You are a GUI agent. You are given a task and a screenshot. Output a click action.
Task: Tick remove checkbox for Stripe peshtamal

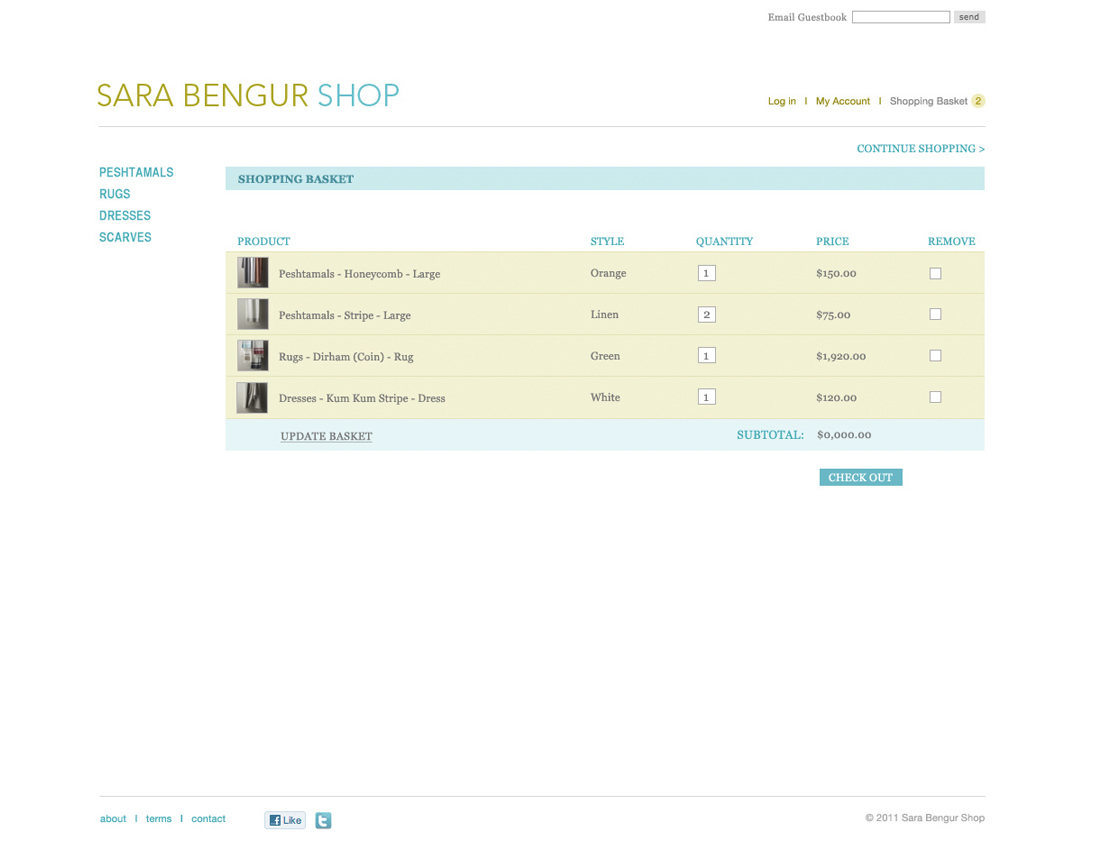click(x=935, y=314)
